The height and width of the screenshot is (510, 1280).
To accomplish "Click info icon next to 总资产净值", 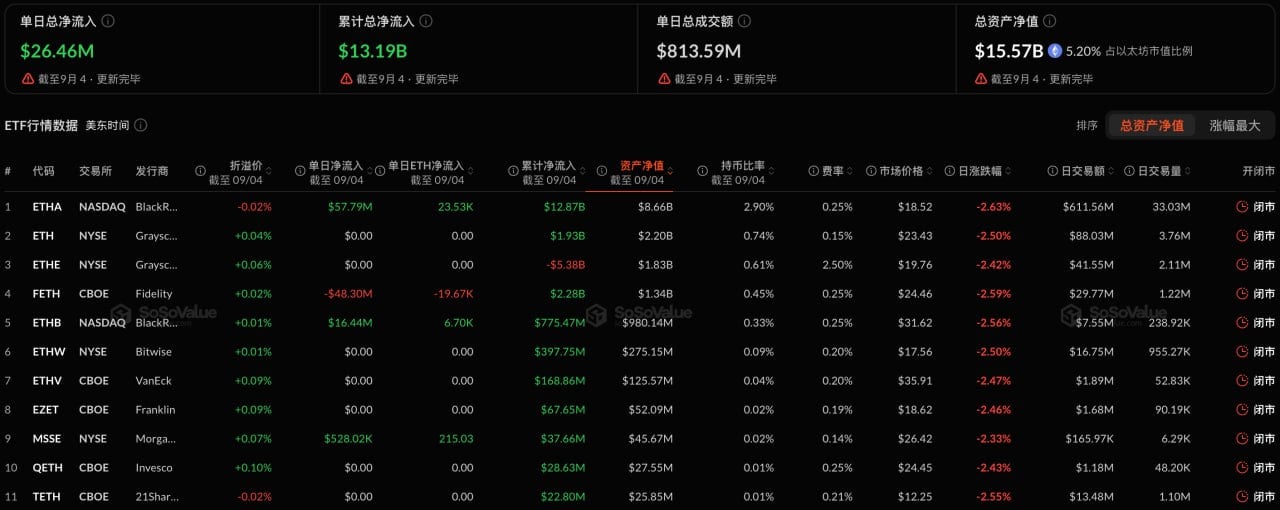I will tap(1049, 21).
